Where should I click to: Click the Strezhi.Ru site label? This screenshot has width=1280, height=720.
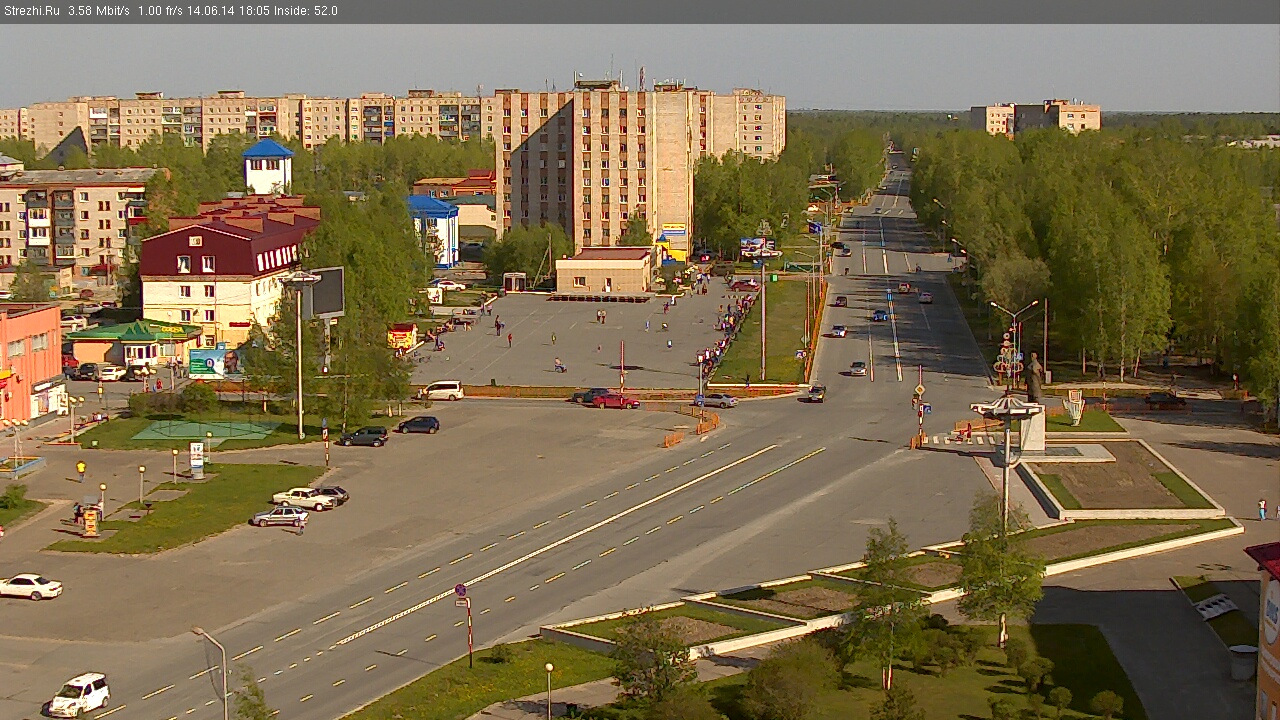coord(32,11)
